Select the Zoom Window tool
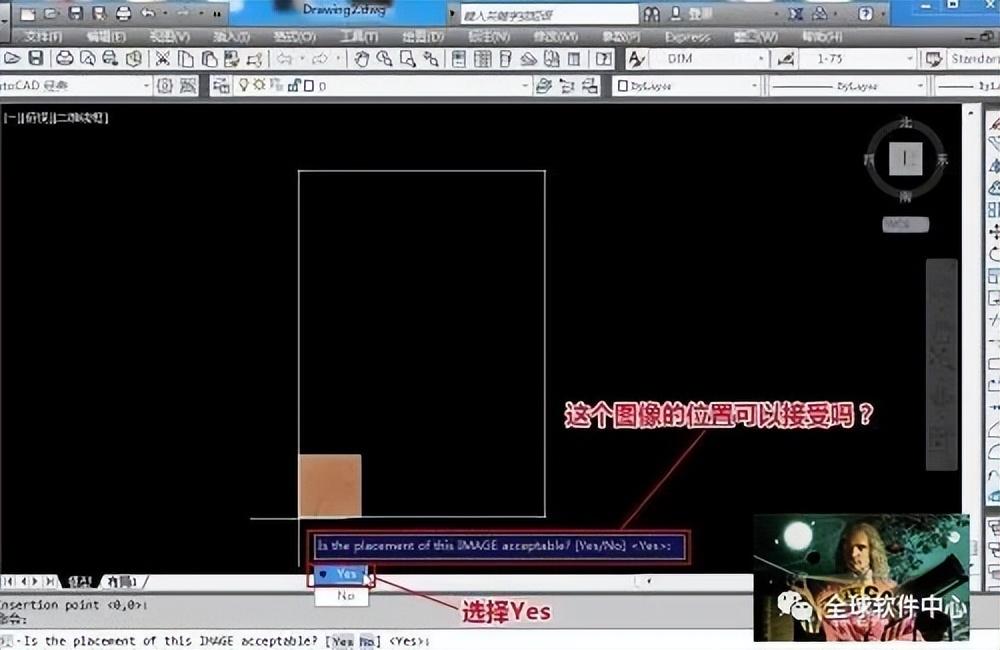The height and width of the screenshot is (650, 1000). [408, 59]
